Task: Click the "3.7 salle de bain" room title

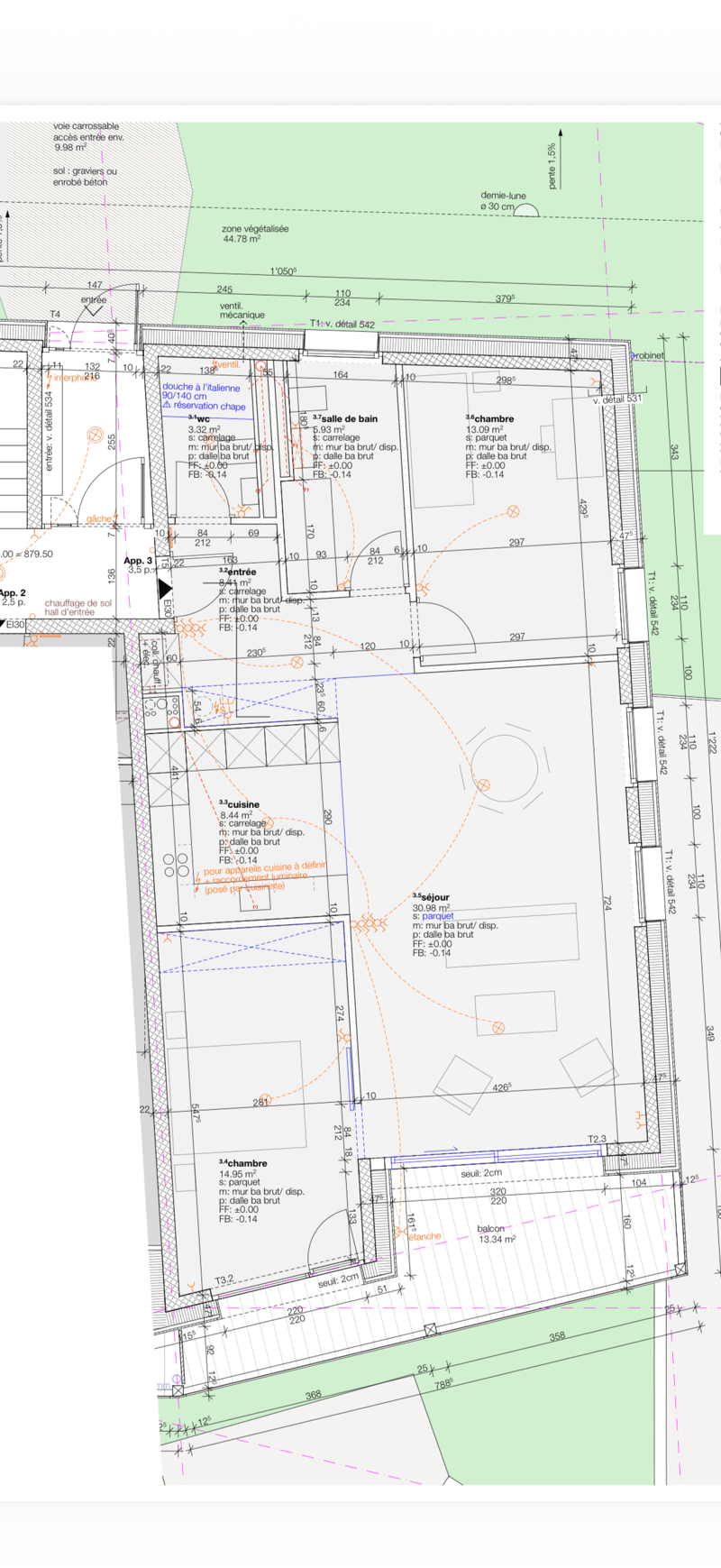Action: pyautogui.click(x=345, y=418)
